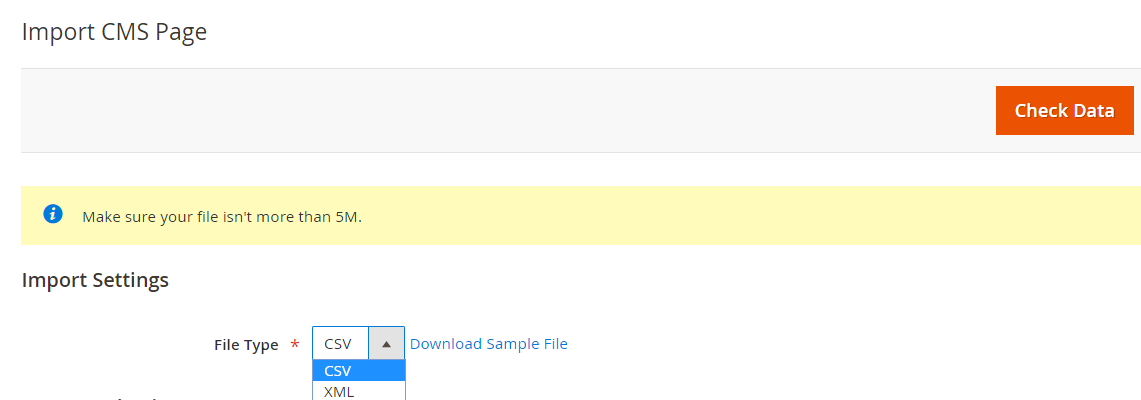Click the File Type dropdown arrow icon

[386, 343]
